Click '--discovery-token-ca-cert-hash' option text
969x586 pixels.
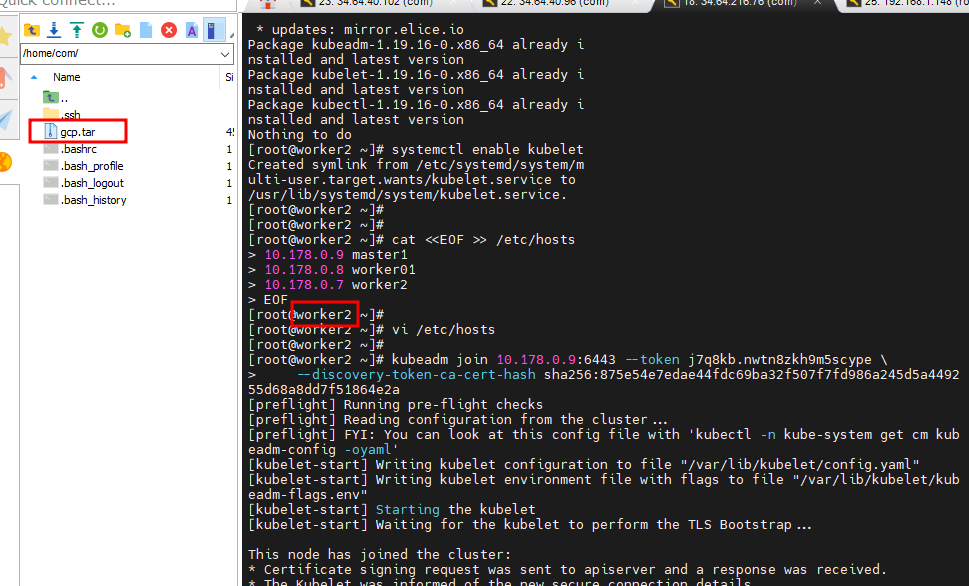click(x=417, y=375)
